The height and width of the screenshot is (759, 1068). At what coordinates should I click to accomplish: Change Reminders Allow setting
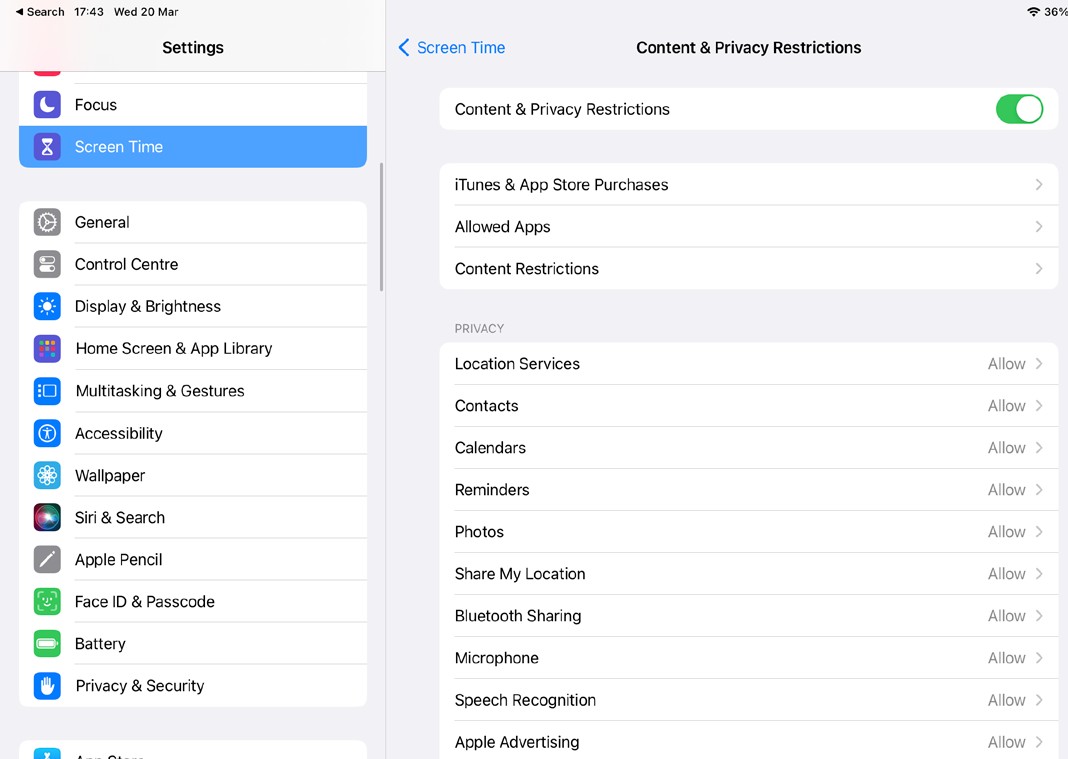coord(1015,490)
